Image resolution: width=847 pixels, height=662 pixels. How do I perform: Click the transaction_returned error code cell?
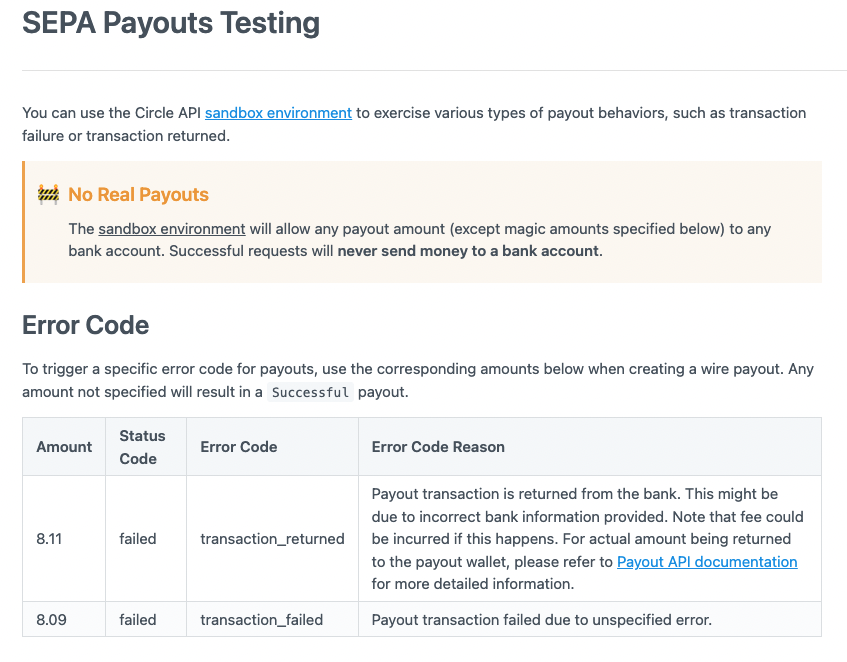pyautogui.click(x=272, y=539)
